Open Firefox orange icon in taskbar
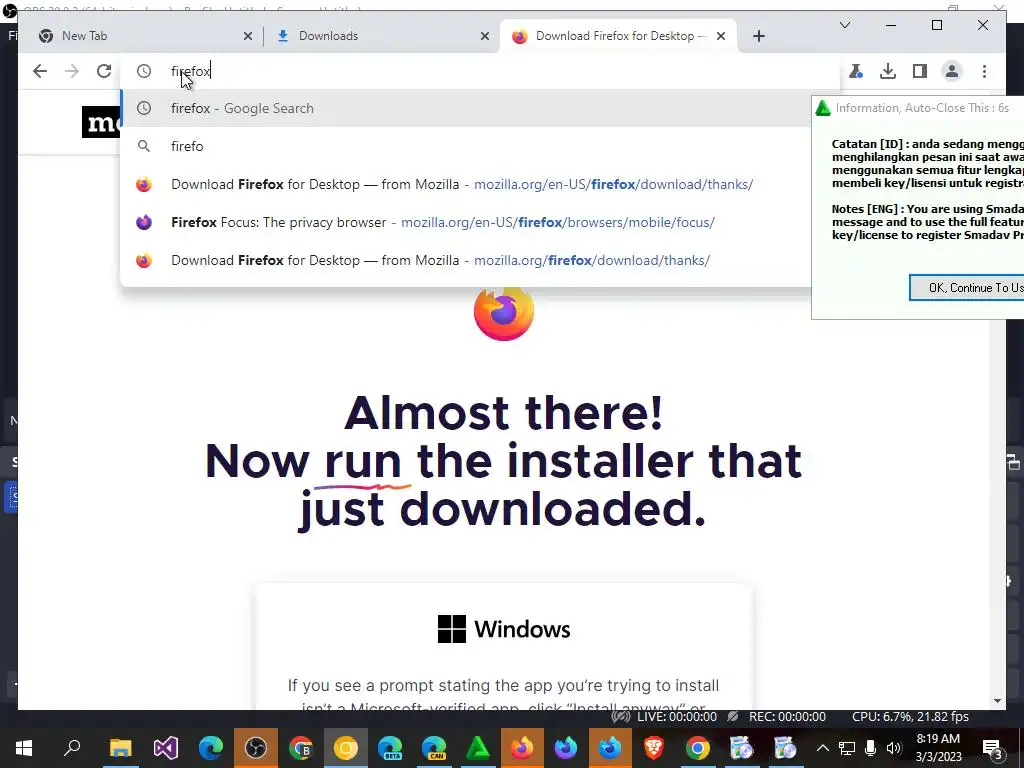This screenshot has width=1024, height=768. [x=522, y=748]
